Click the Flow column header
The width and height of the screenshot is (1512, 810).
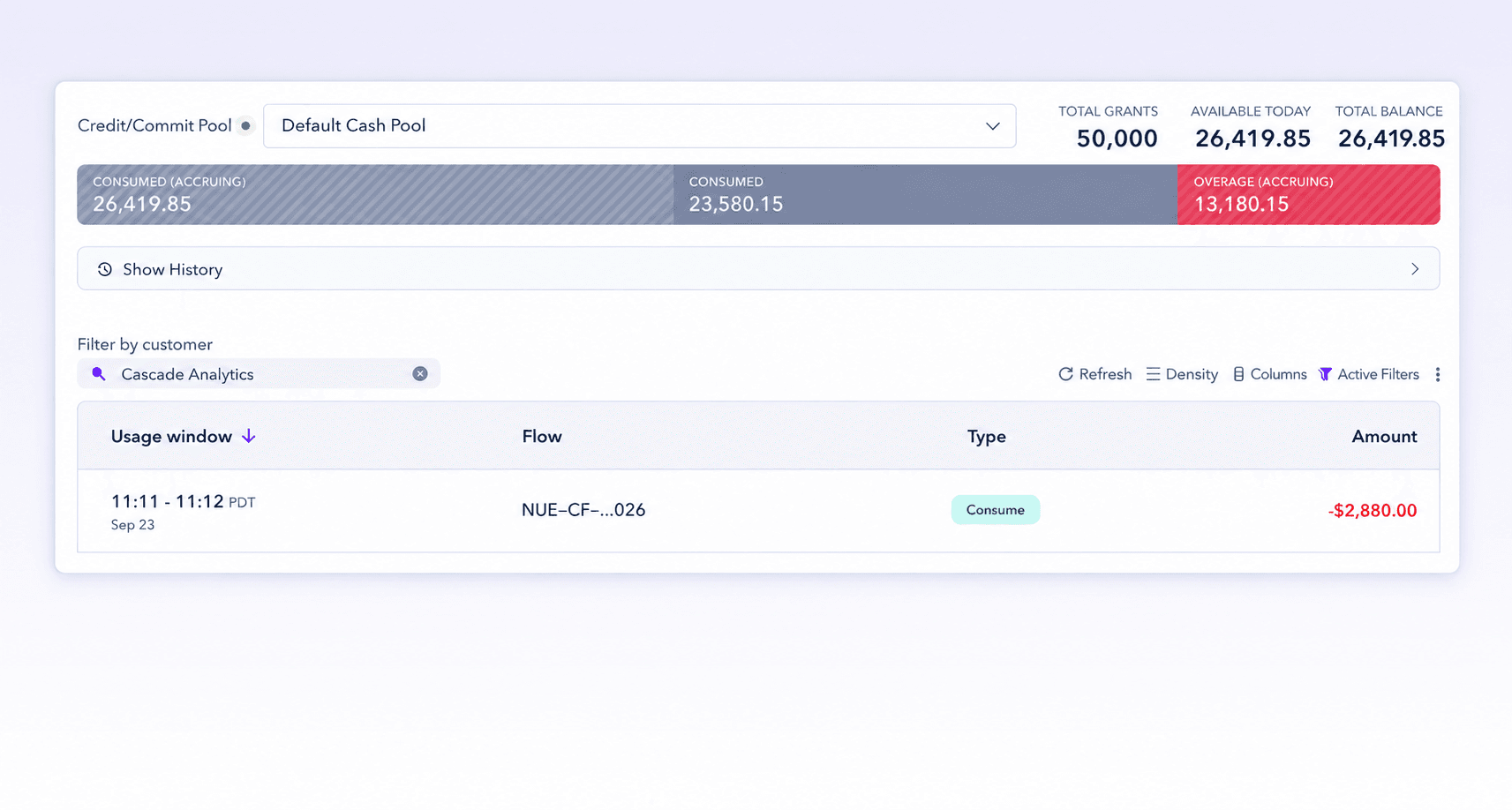(x=542, y=437)
